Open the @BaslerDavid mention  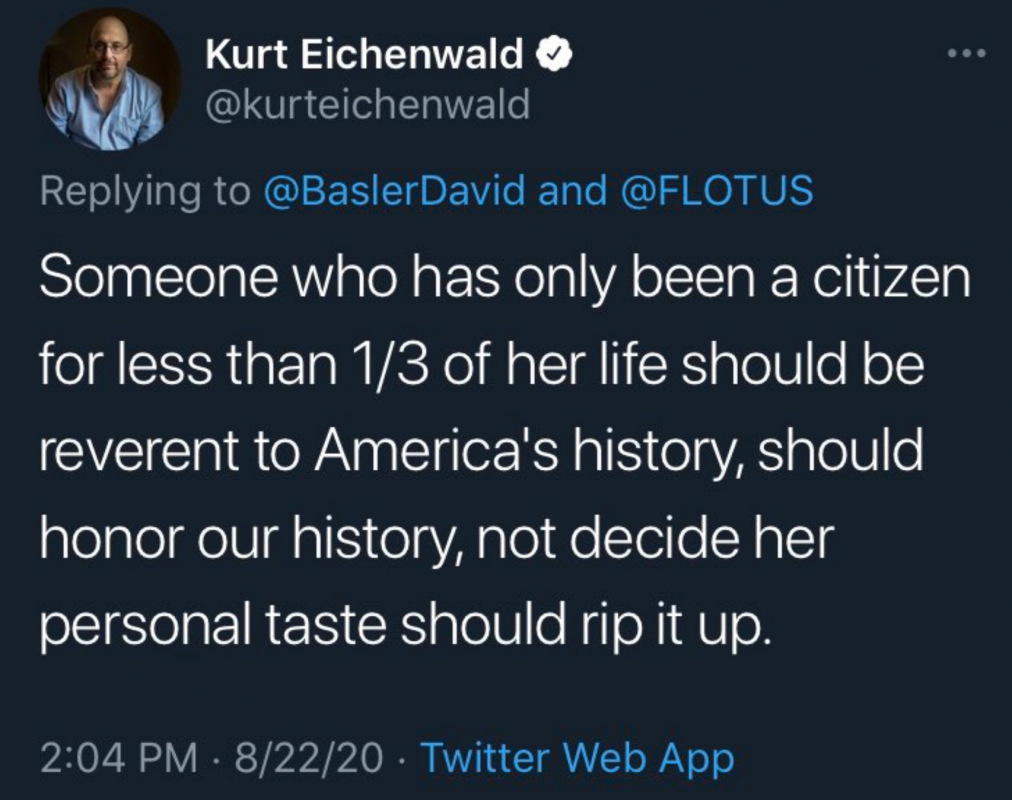(x=394, y=190)
